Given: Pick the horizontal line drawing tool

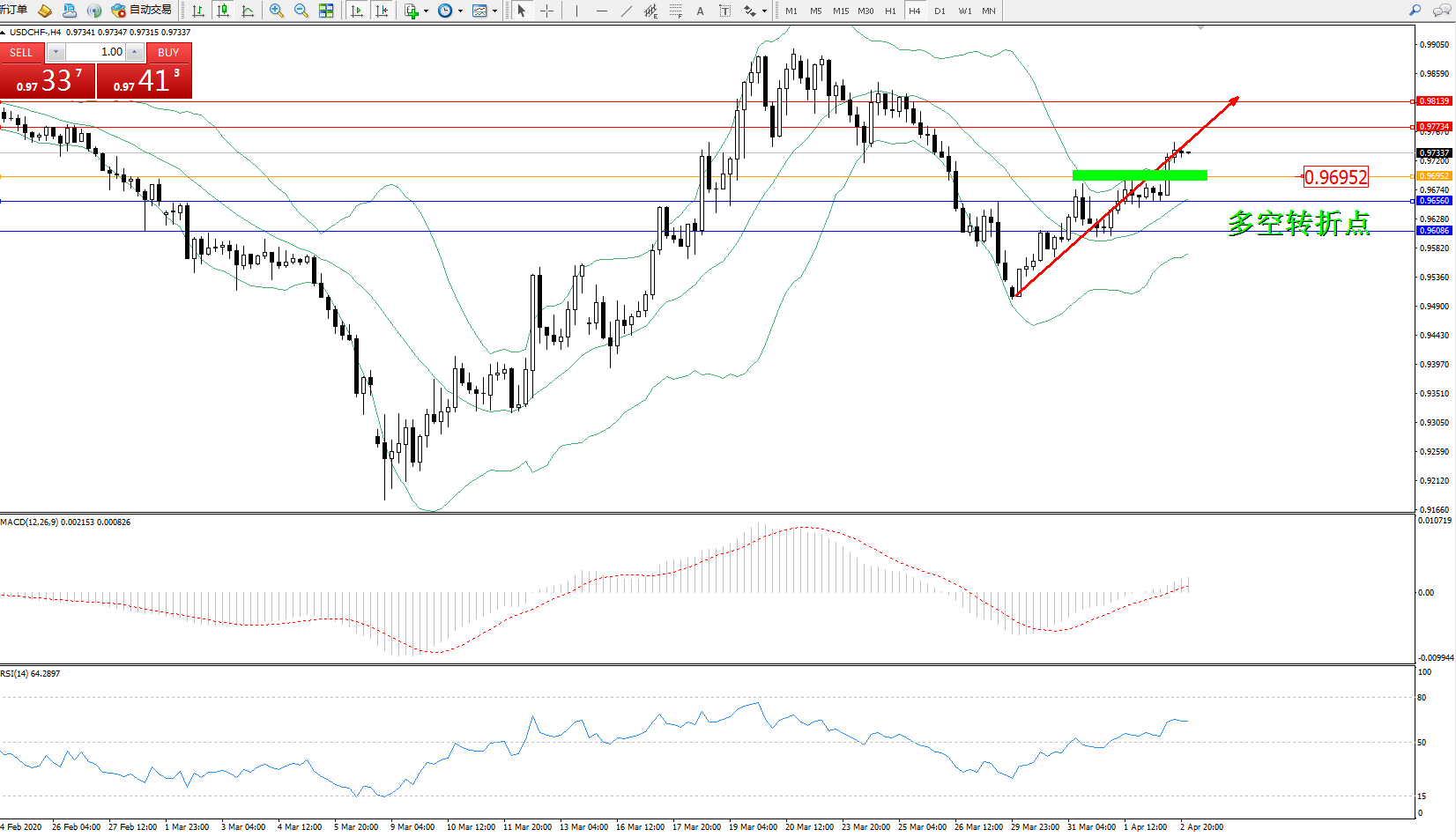Looking at the screenshot, I should click(x=601, y=11).
